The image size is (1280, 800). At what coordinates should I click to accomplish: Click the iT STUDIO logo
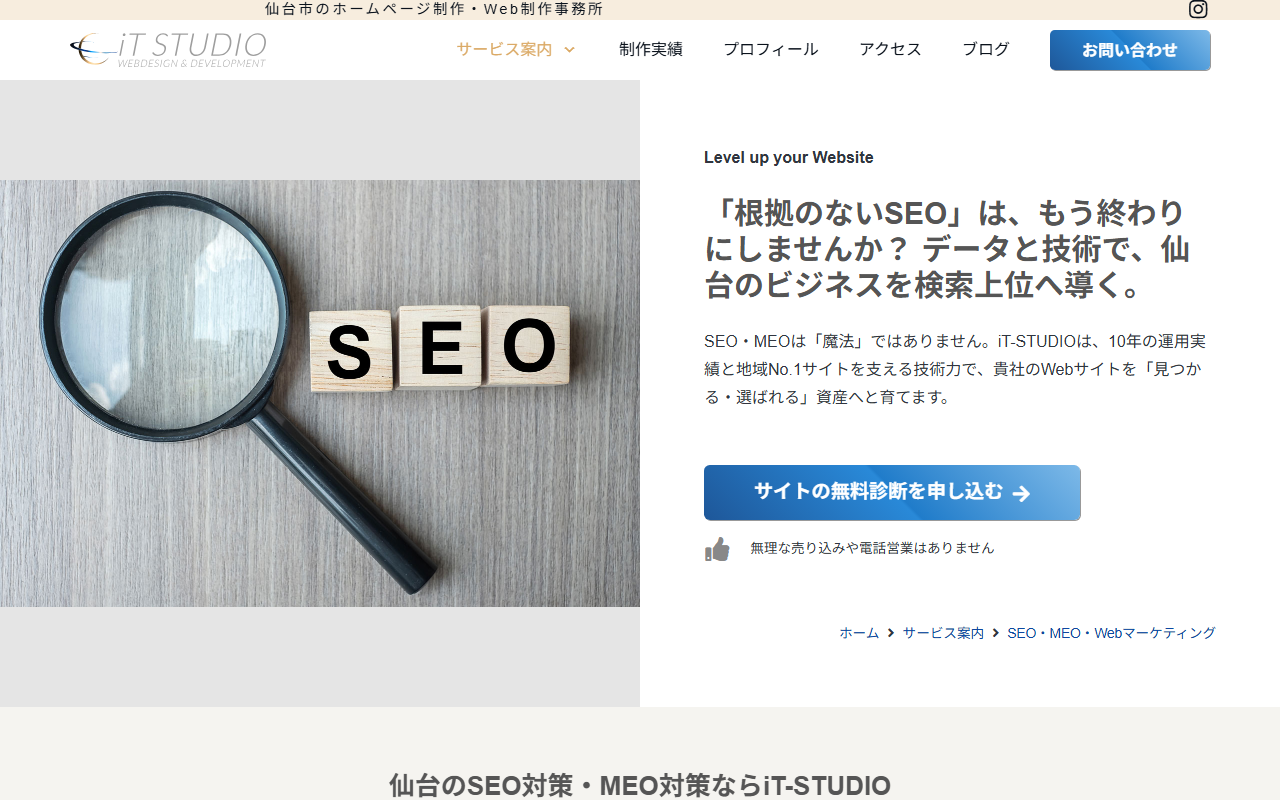point(168,49)
